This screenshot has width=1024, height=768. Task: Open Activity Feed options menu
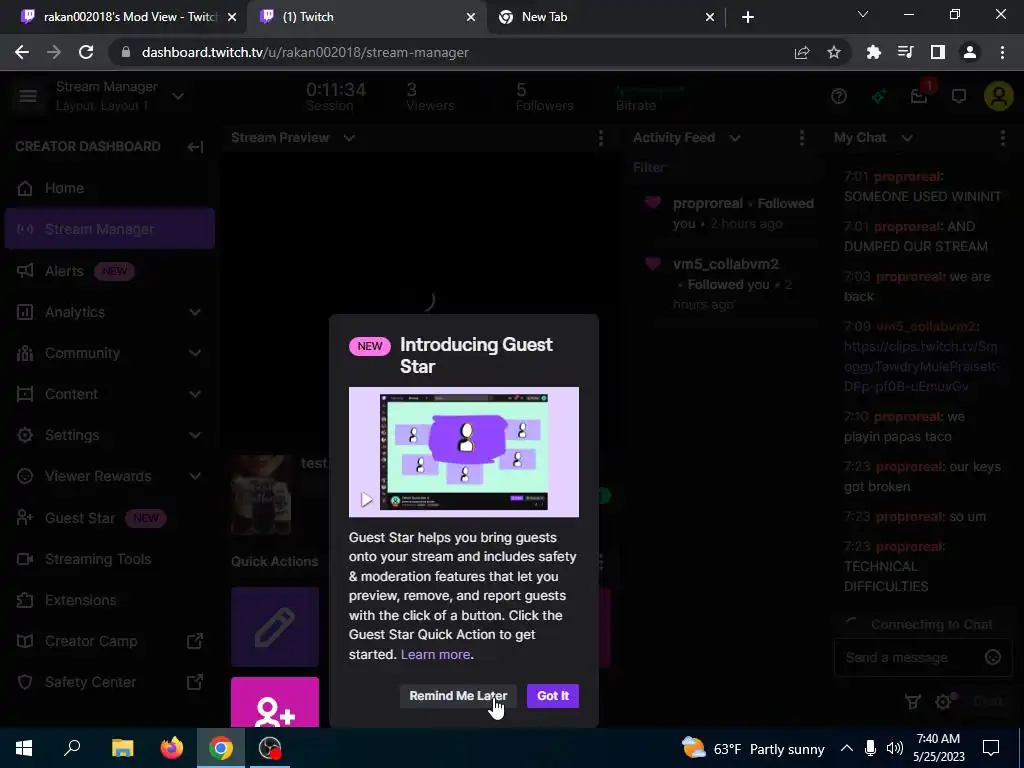(801, 138)
